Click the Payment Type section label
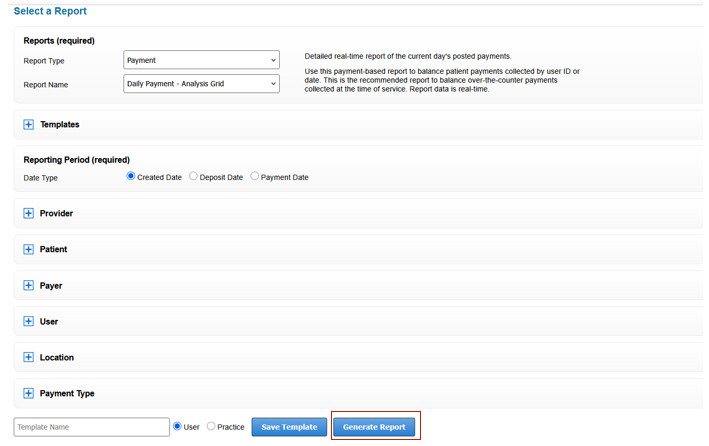709x446 pixels. (x=67, y=394)
